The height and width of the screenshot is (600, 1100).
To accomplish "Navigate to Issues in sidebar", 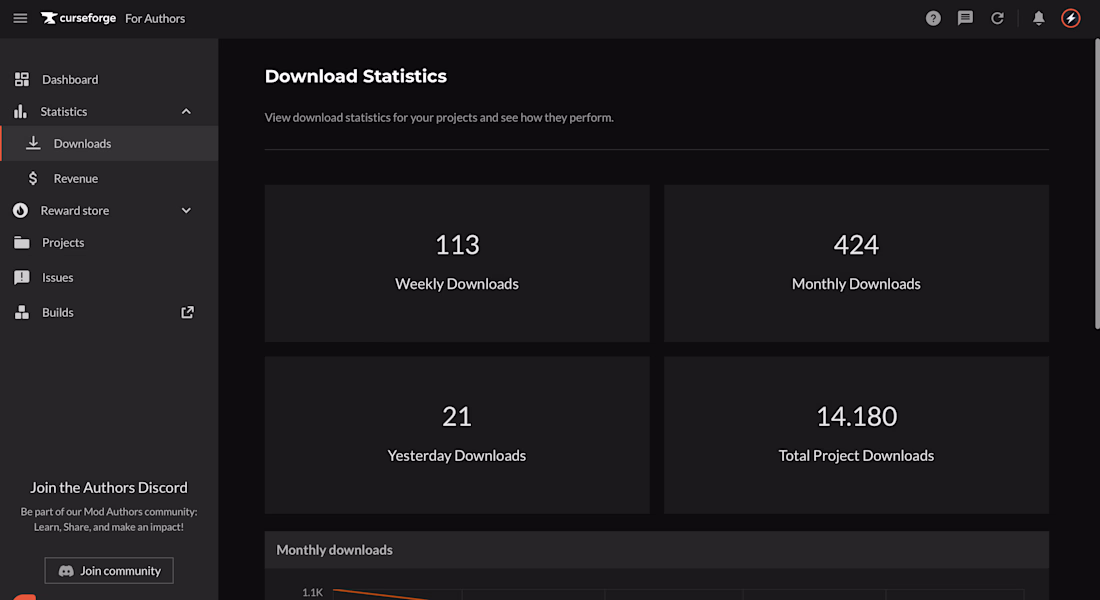I will tap(58, 277).
